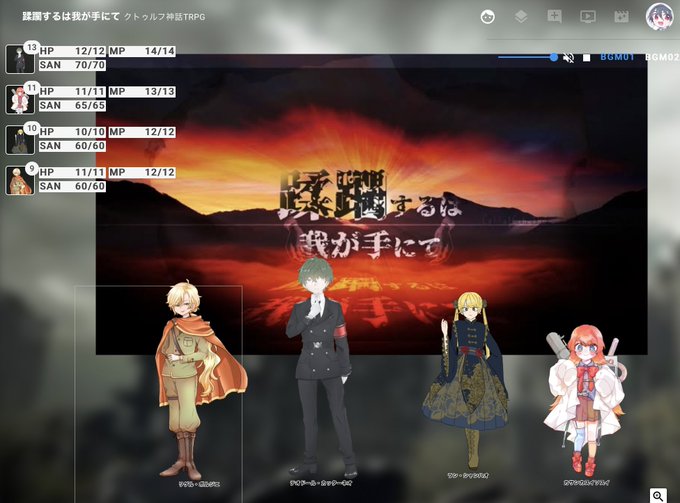680x503 pixels.
Task: Open the cut-in clapperboard icon
Action: 621,17
